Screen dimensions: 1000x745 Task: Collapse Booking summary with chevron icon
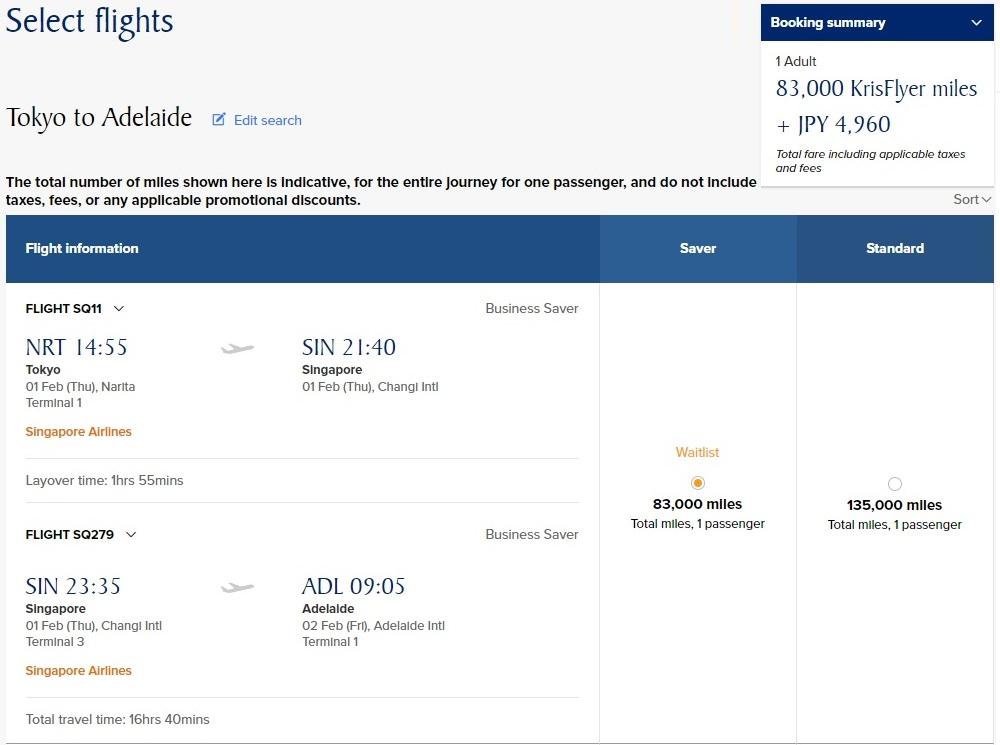tap(976, 23)
